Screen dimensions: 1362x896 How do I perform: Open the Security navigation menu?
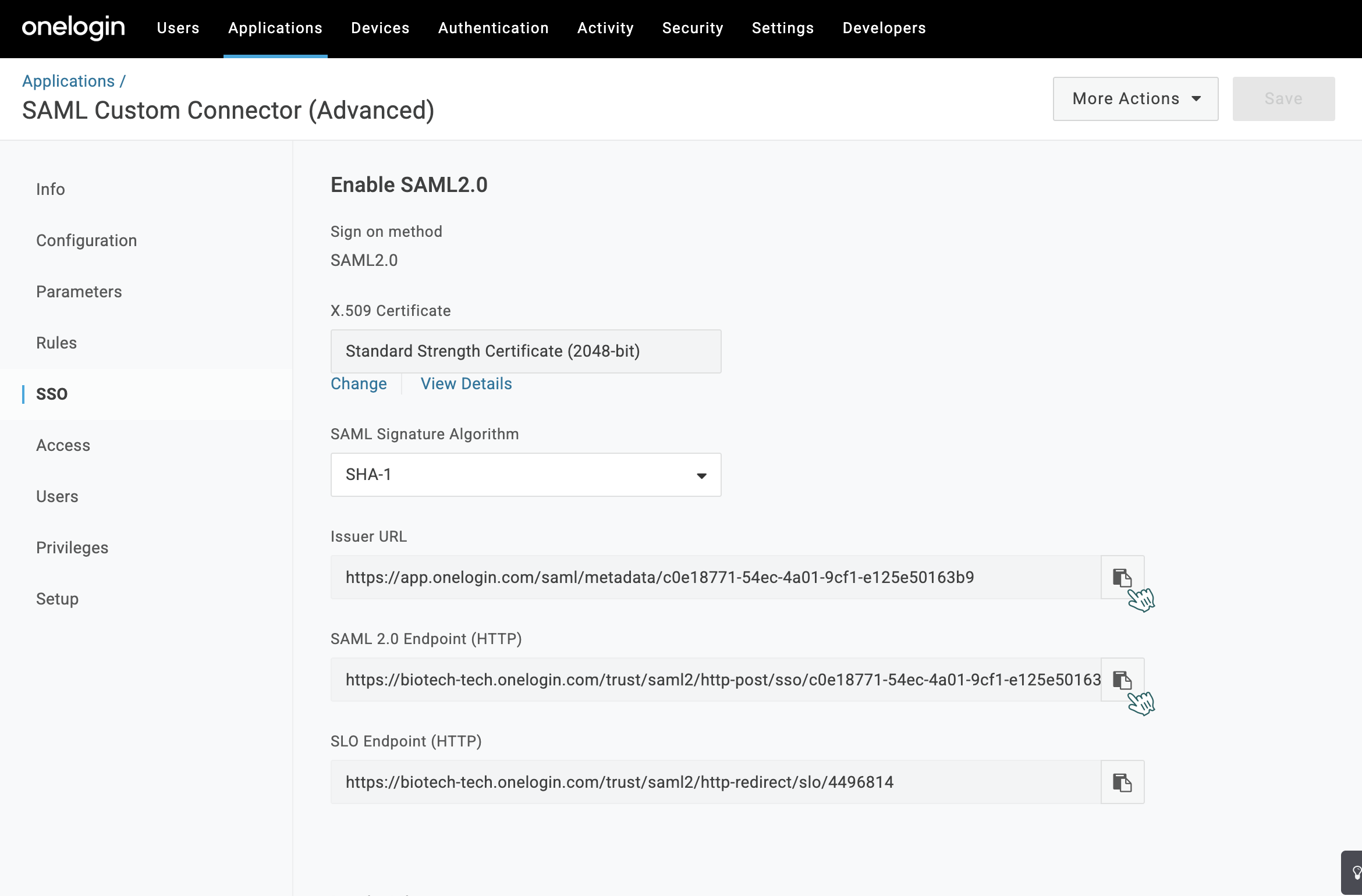tap(693, 28)
